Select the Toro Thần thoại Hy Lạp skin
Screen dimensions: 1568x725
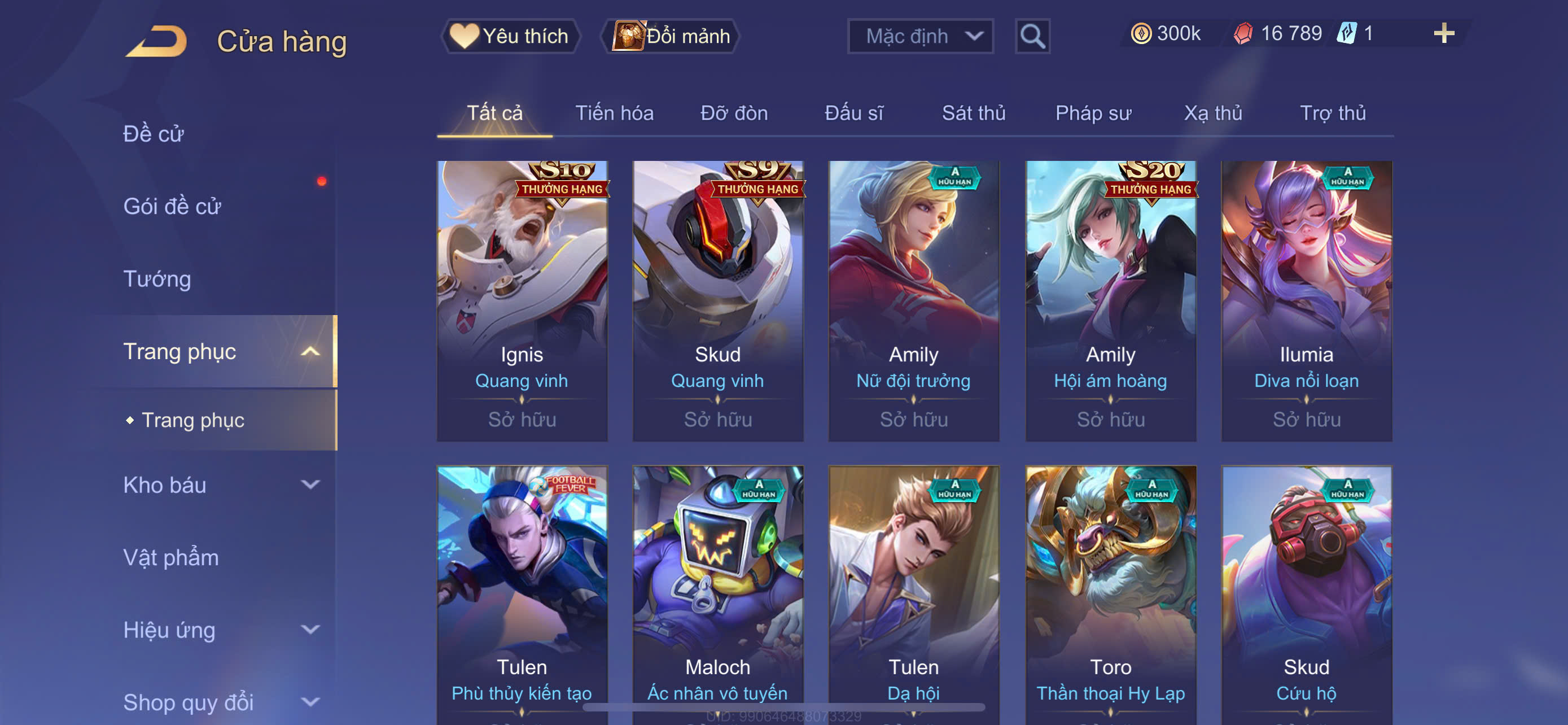[1111, 595]
